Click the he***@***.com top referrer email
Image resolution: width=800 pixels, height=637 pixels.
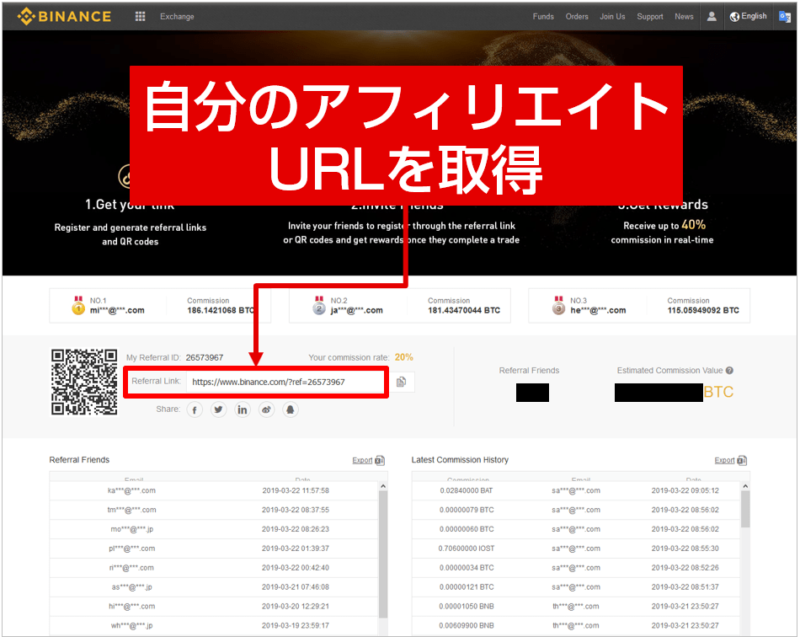point(598,310)
